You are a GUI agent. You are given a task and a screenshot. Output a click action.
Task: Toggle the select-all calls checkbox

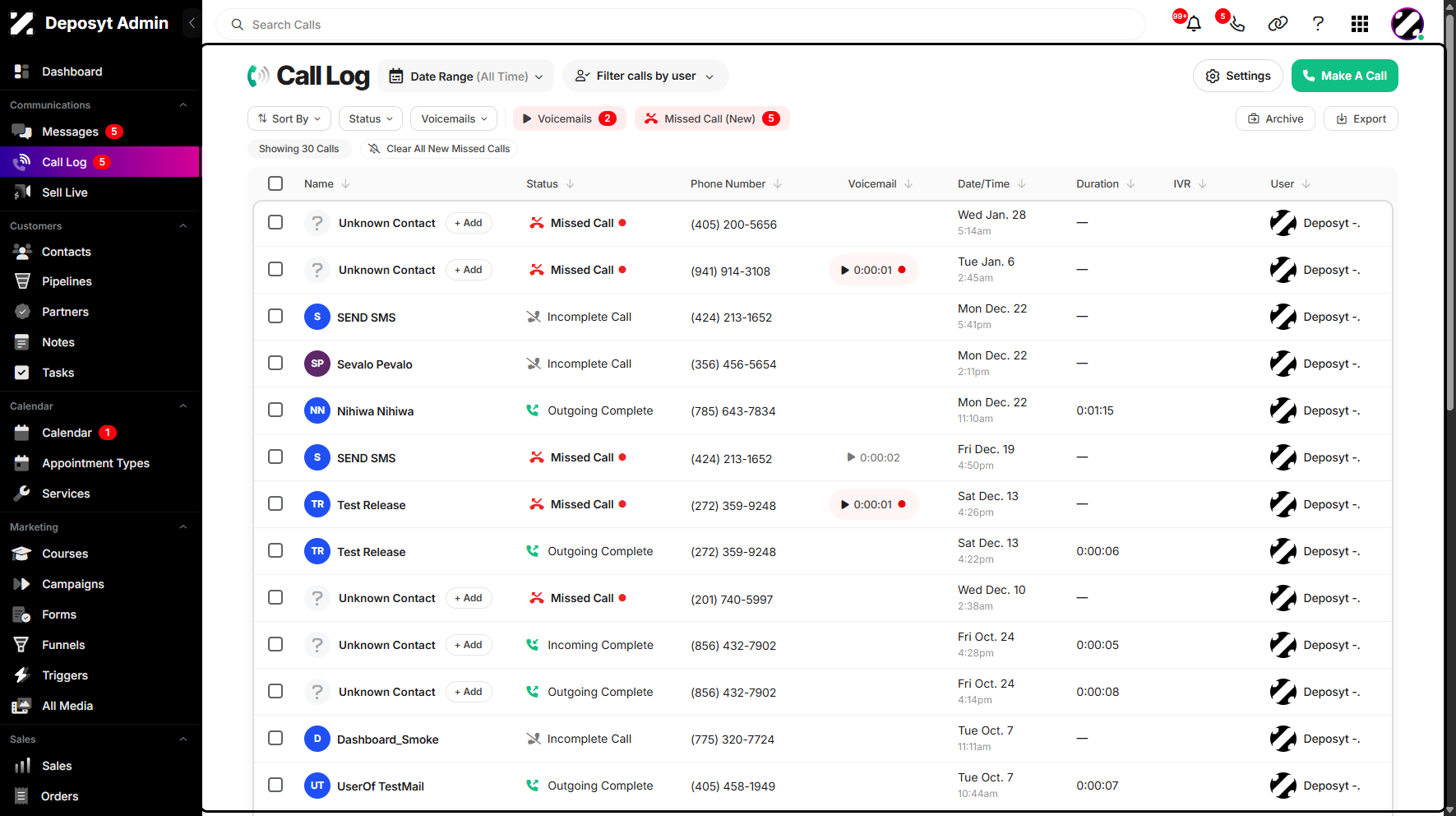tap(275, 183)
